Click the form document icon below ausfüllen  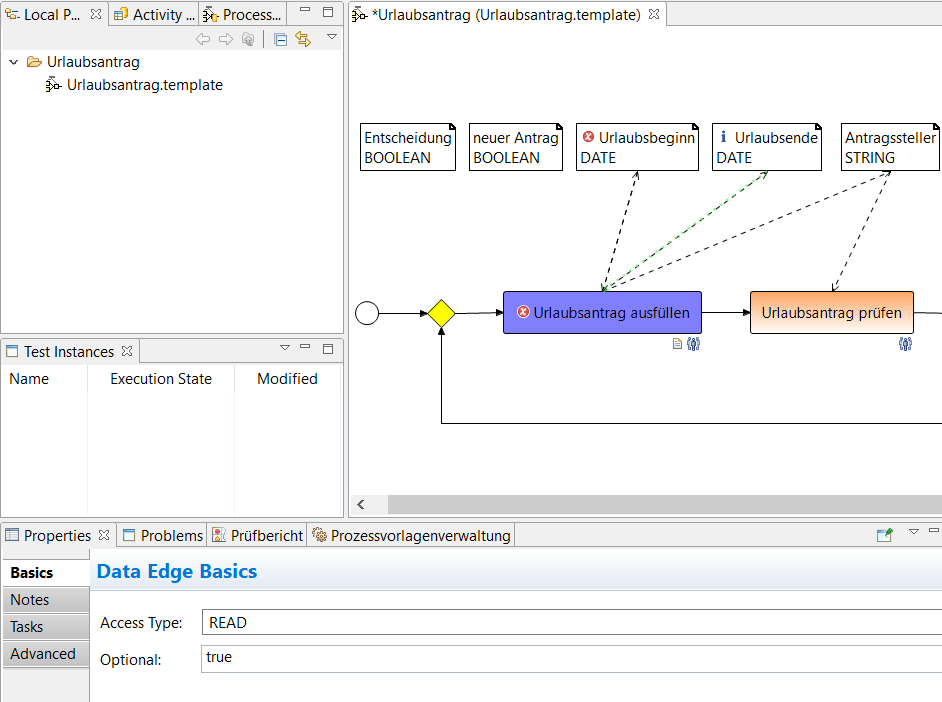coord(677,344)
